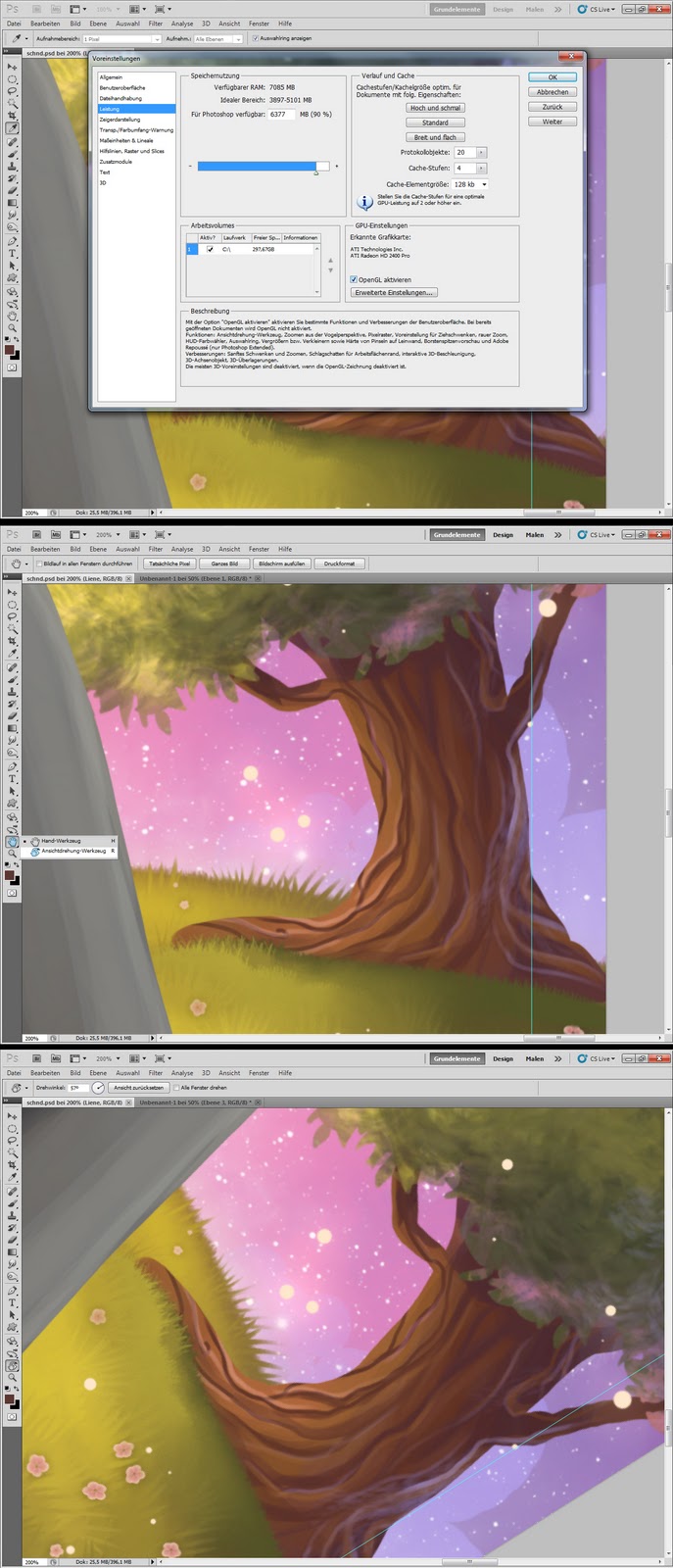Click Abbrechen in the Voreinstellungen dialog
The width and height of the screenshot is (673, 1568).
[x=553, y=92]
